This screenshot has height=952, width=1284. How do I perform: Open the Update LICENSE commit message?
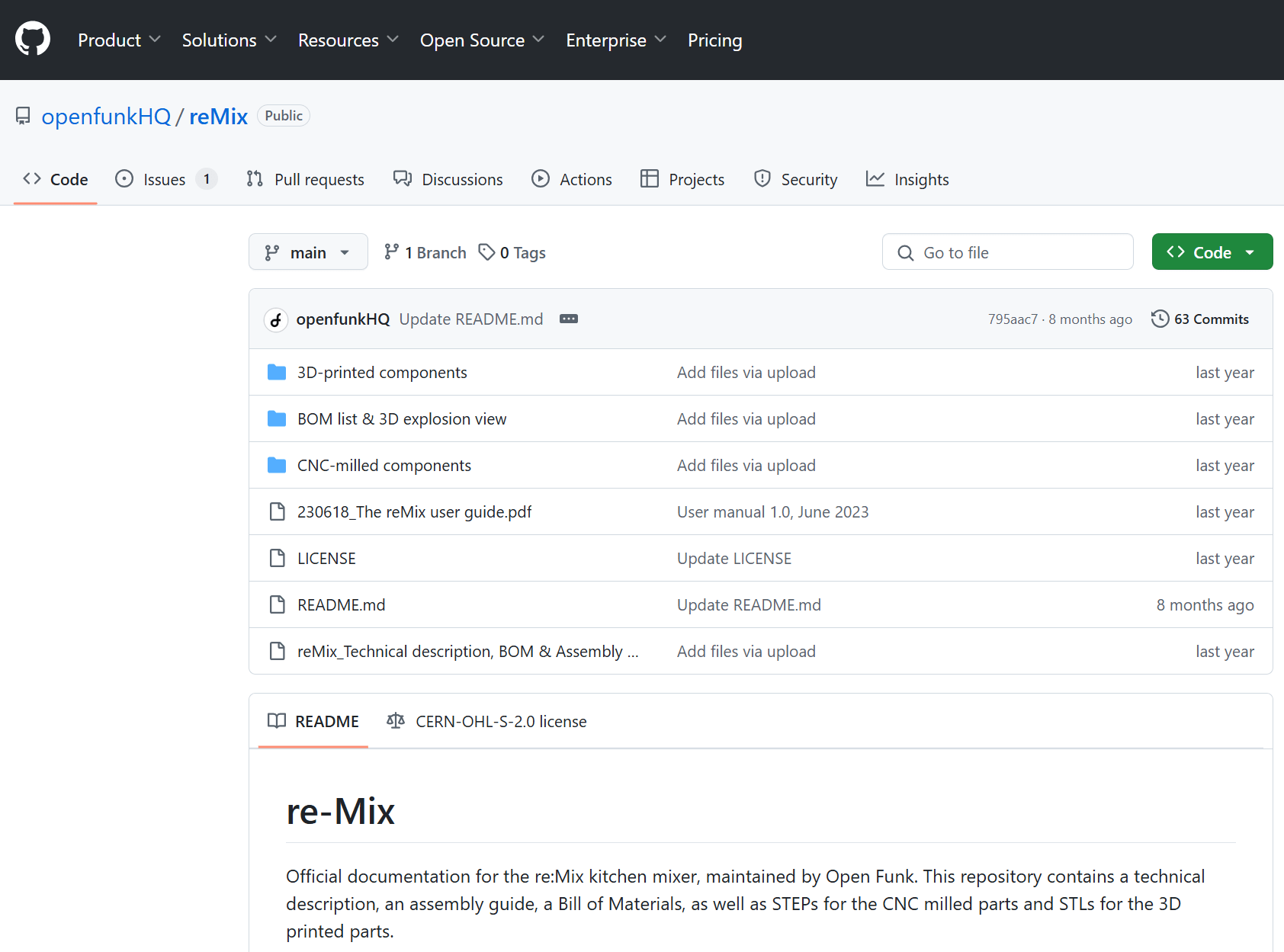[x=734, y=558]
